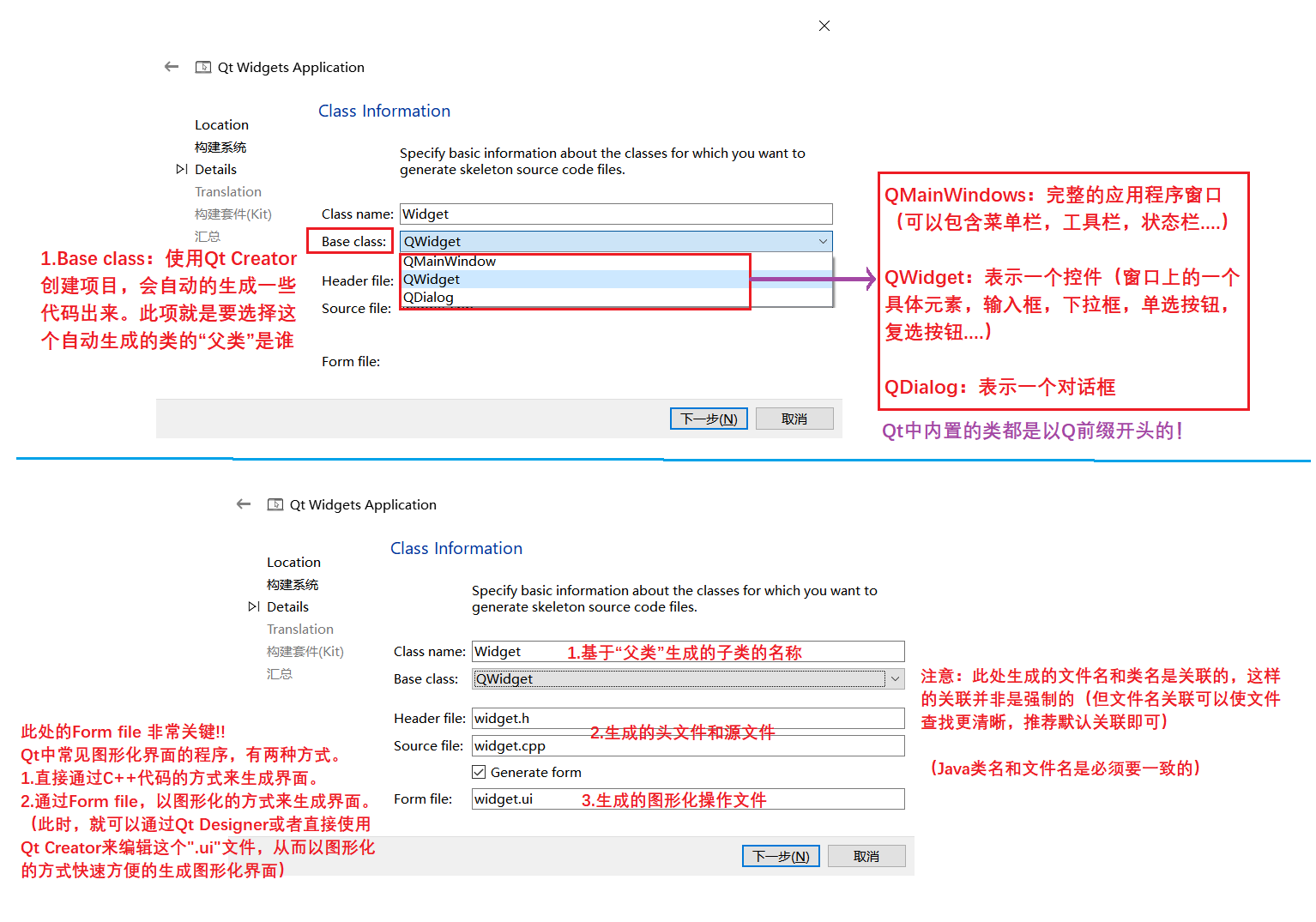Click the back arrow in the upper wizard
1316x922 pixels.
(172, 67)
